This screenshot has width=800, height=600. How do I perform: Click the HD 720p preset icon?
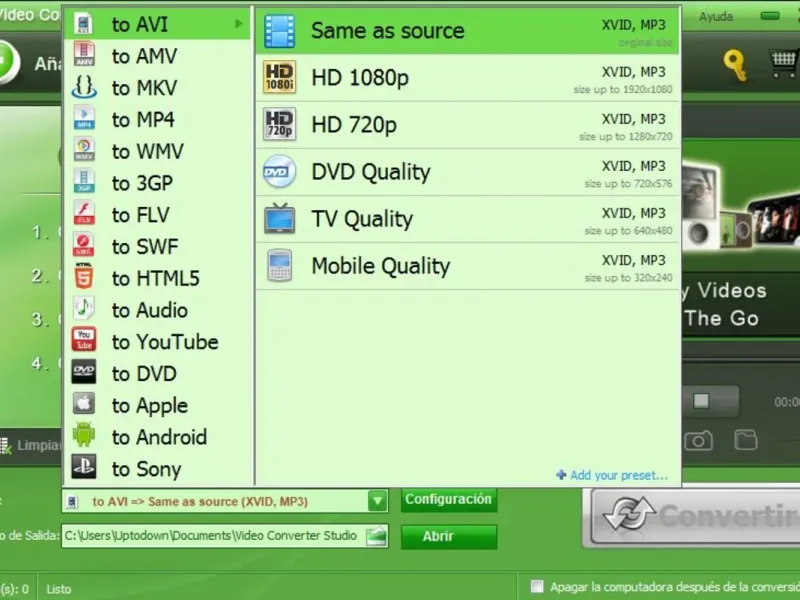(280, 124)
